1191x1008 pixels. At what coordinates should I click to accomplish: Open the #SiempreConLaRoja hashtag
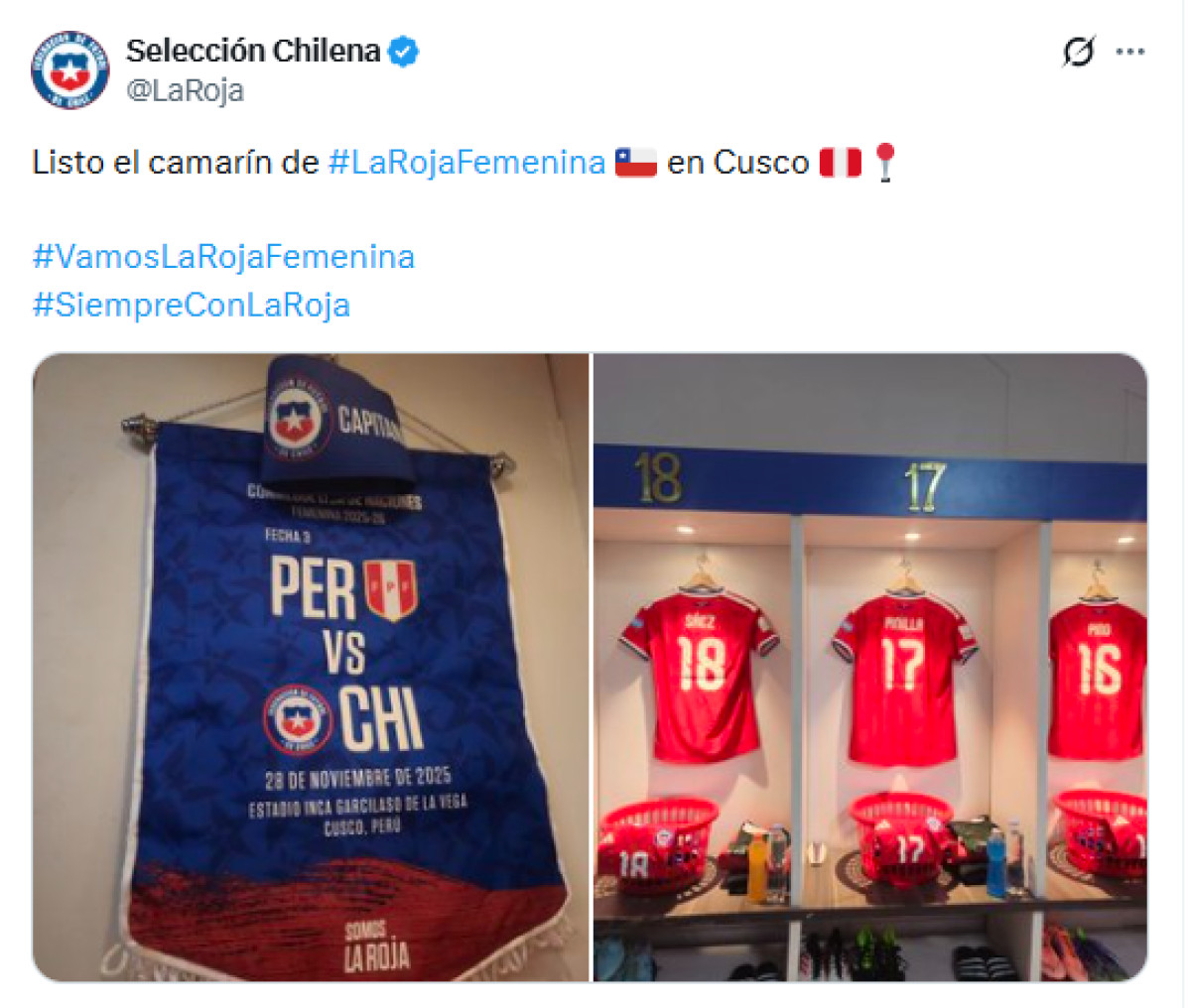click(x=192, y=305)
